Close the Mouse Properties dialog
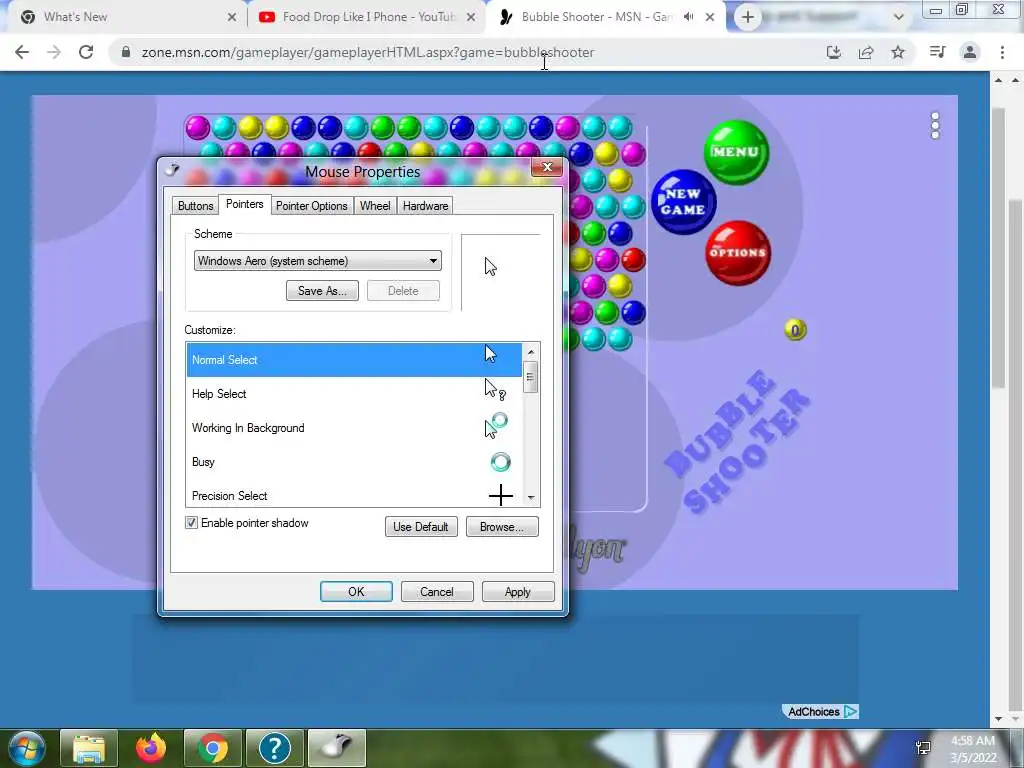This screenshot has width=1024, height=768. click(x=547, y=167)
